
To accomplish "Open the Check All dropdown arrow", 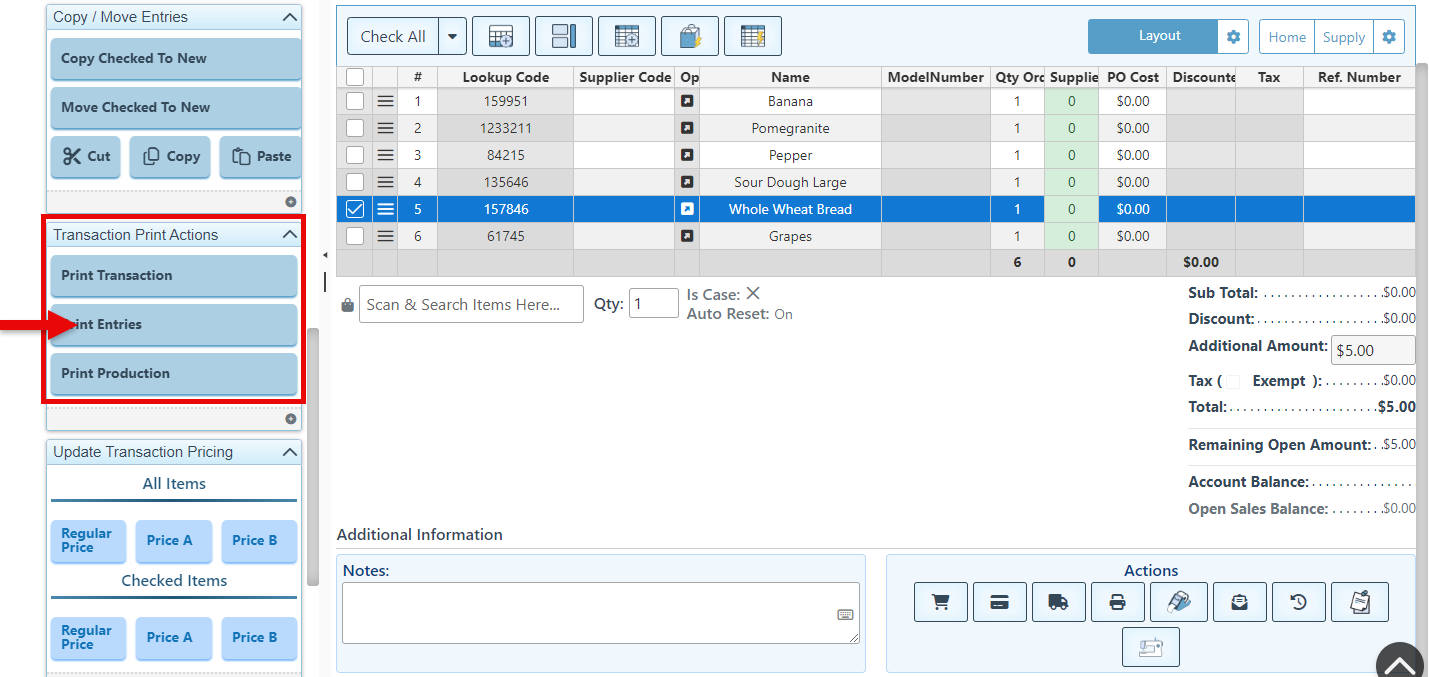I will coord(452,37).
